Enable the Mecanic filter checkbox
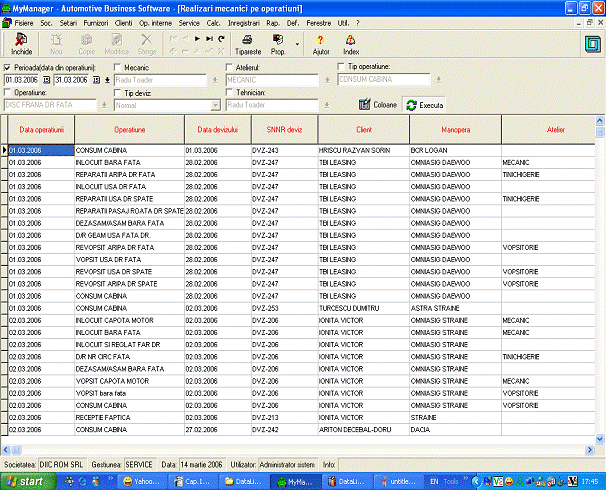 [x=118, y=67]
